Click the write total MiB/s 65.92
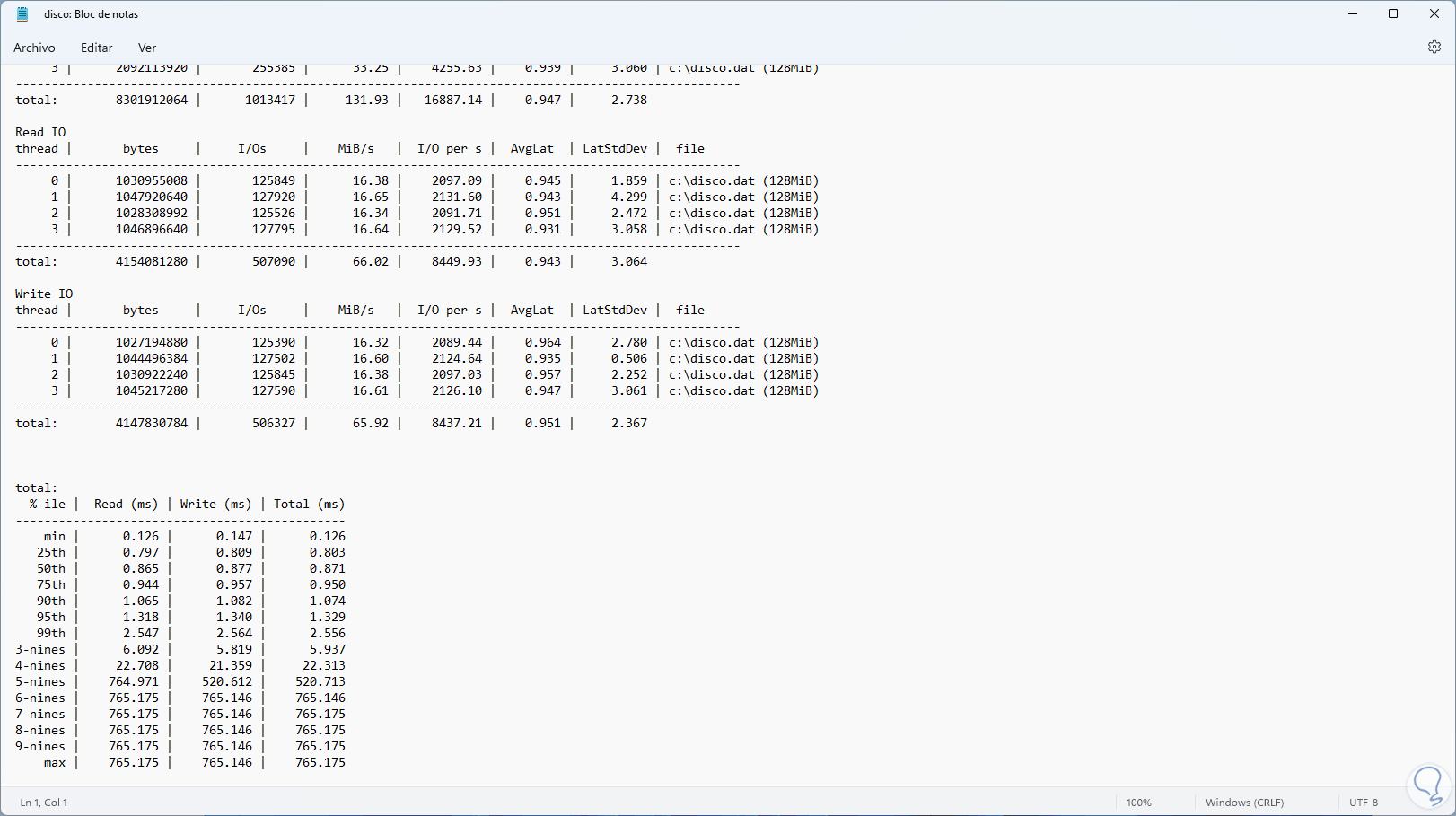 click(x=371, y=423)
